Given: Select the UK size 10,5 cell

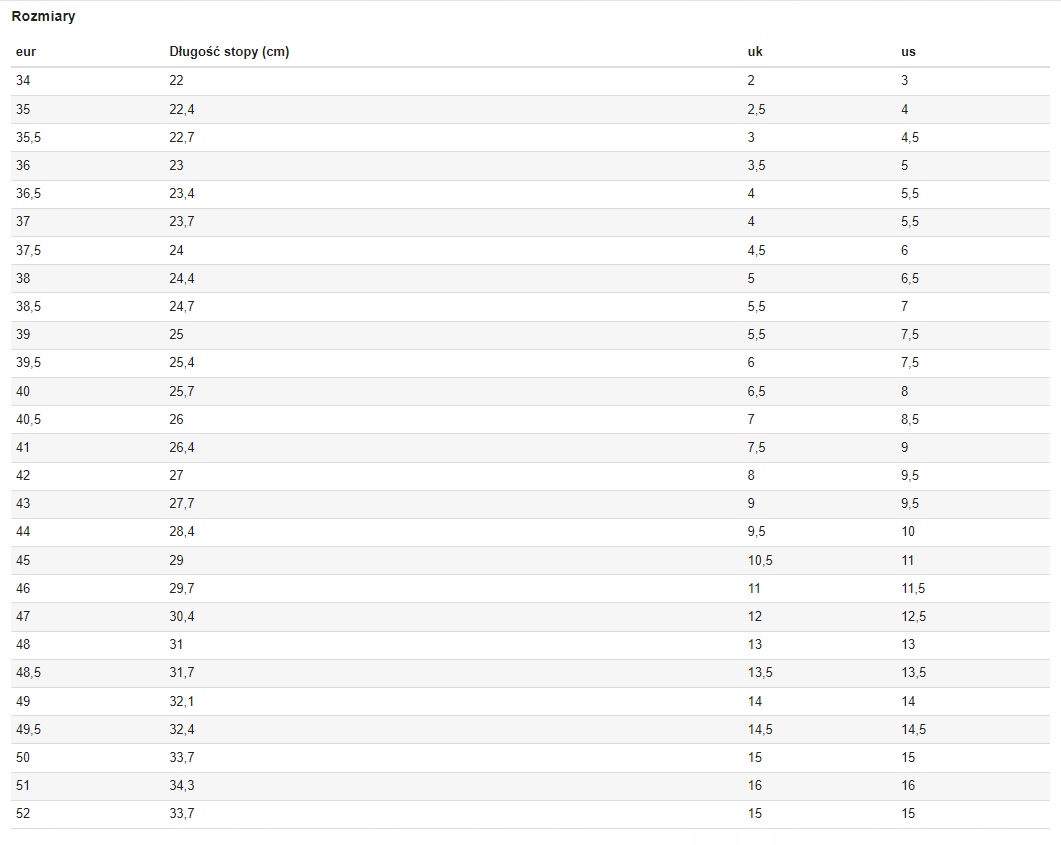Looking at the screenshot, I should tap(759, 561).
